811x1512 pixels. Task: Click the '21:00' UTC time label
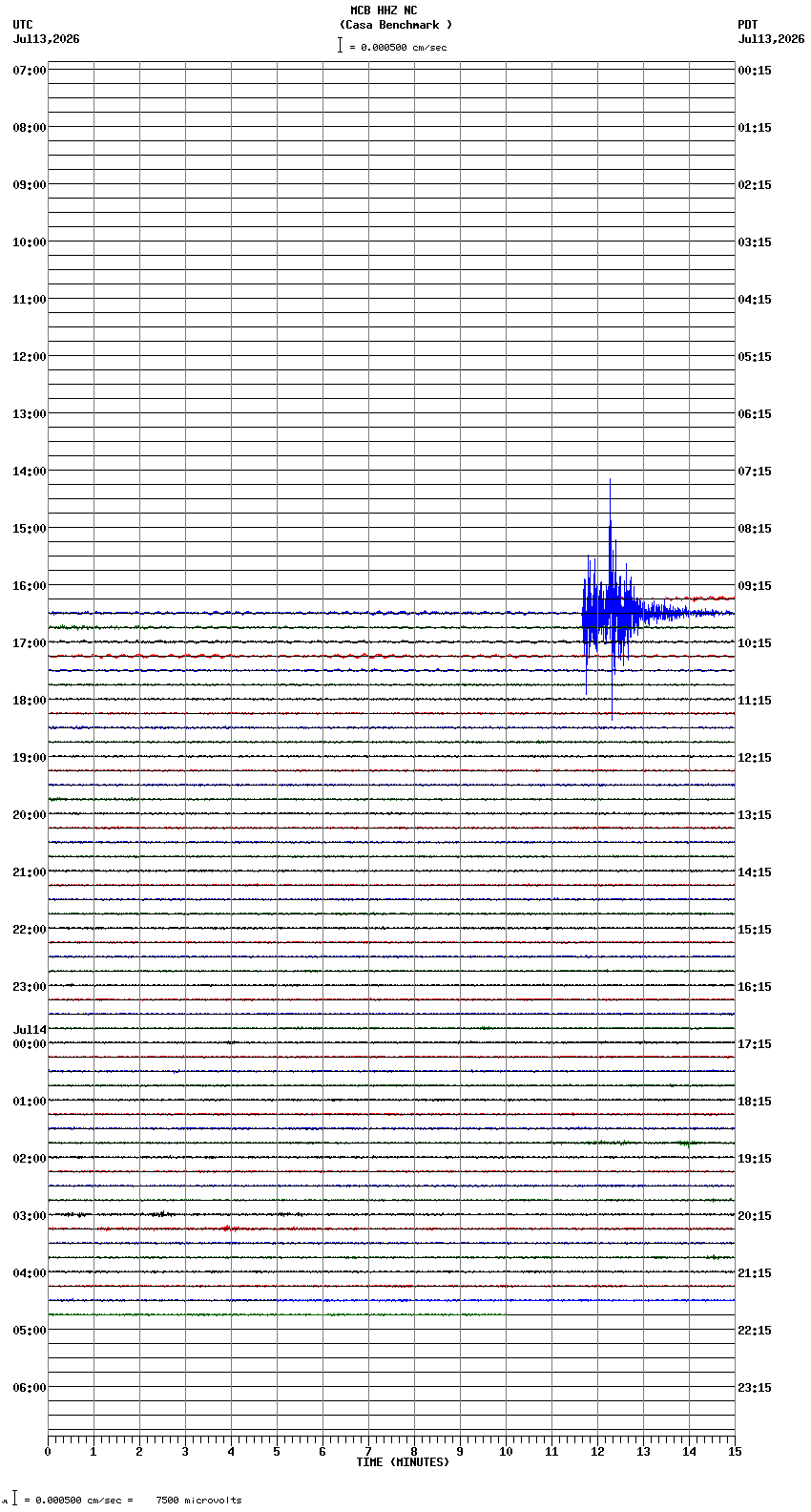[30, 872]
